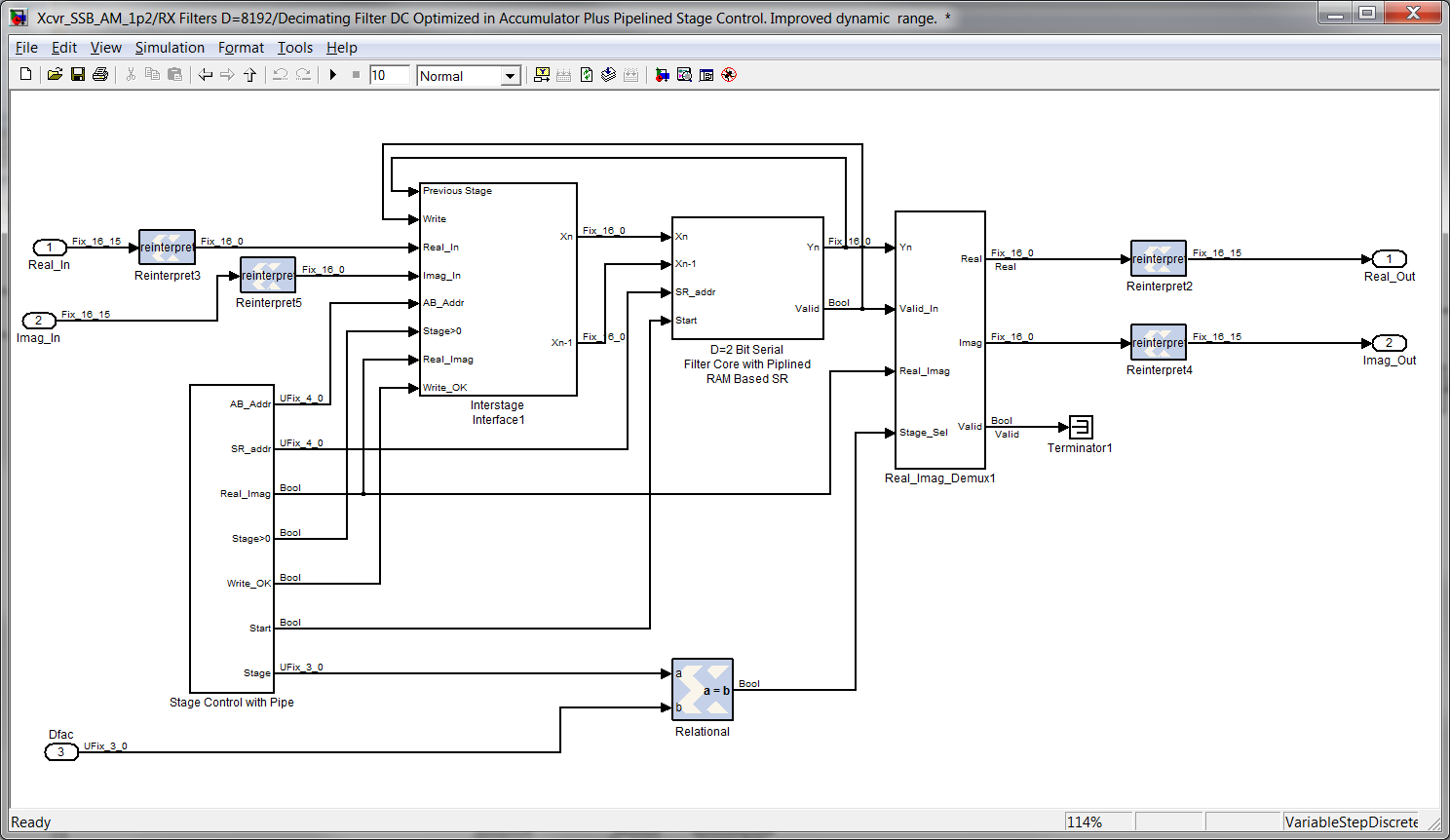Select the Relational a=b block

[703, 690]
